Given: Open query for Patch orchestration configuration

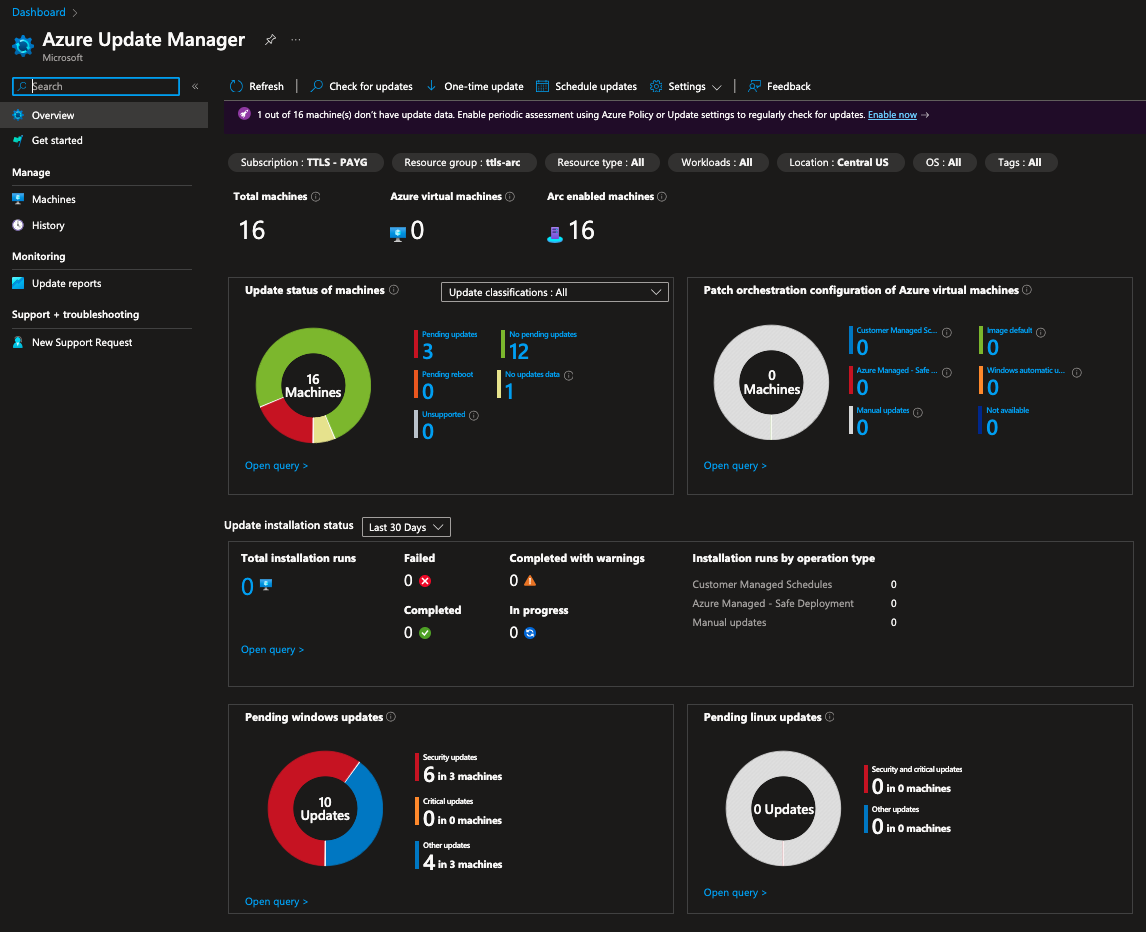Looking at the screenshot, I should click(x=735, y=466).
